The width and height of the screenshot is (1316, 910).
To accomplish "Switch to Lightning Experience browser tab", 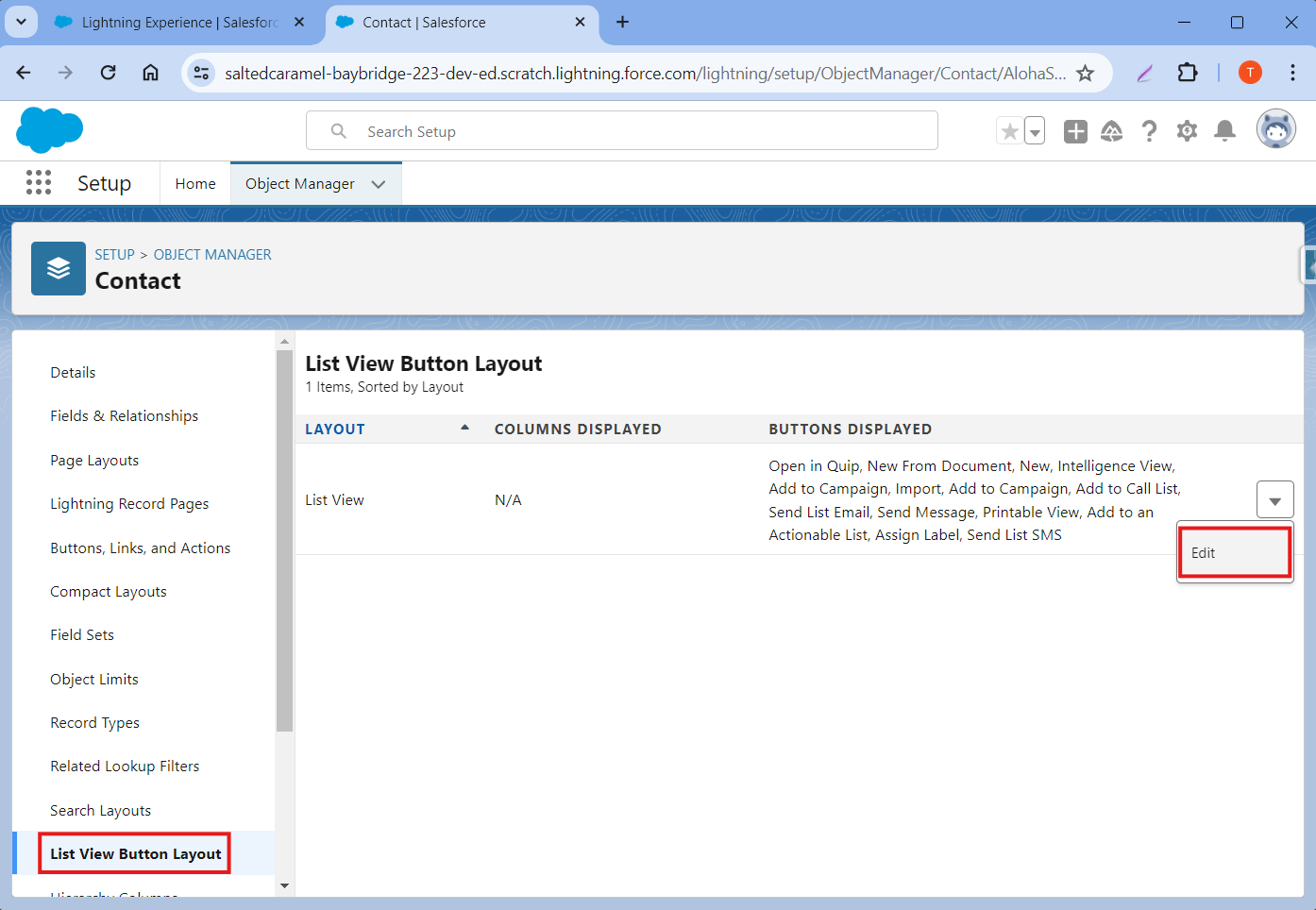I will [179, 22].
